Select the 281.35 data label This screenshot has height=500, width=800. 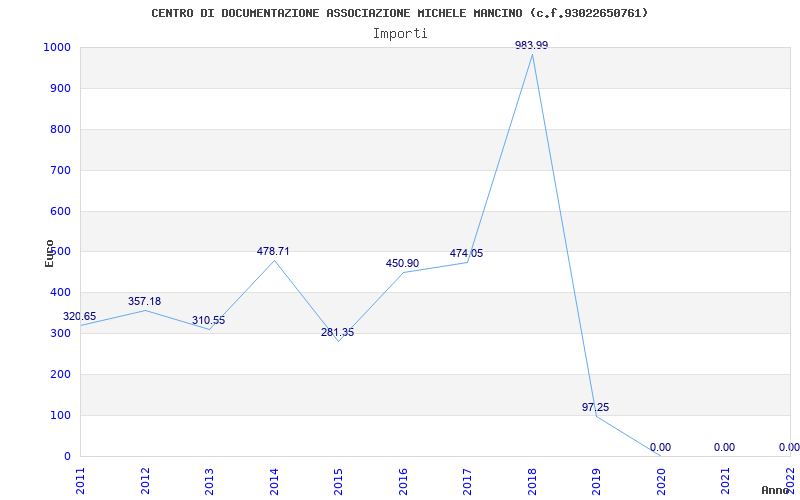click(337, 333)
